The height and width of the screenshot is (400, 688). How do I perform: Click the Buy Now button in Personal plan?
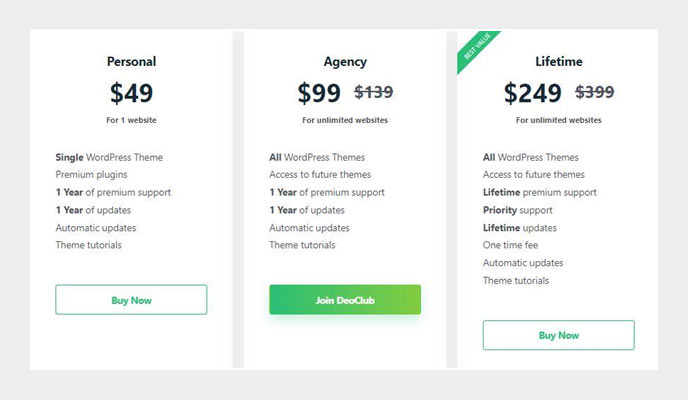[131, 300]
